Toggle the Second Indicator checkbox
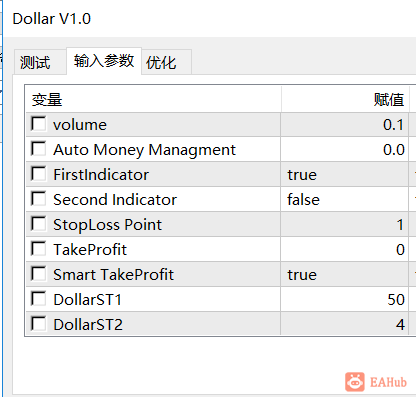Image resolution: width=416 pixels, height=397 pixels. (39, 199)
